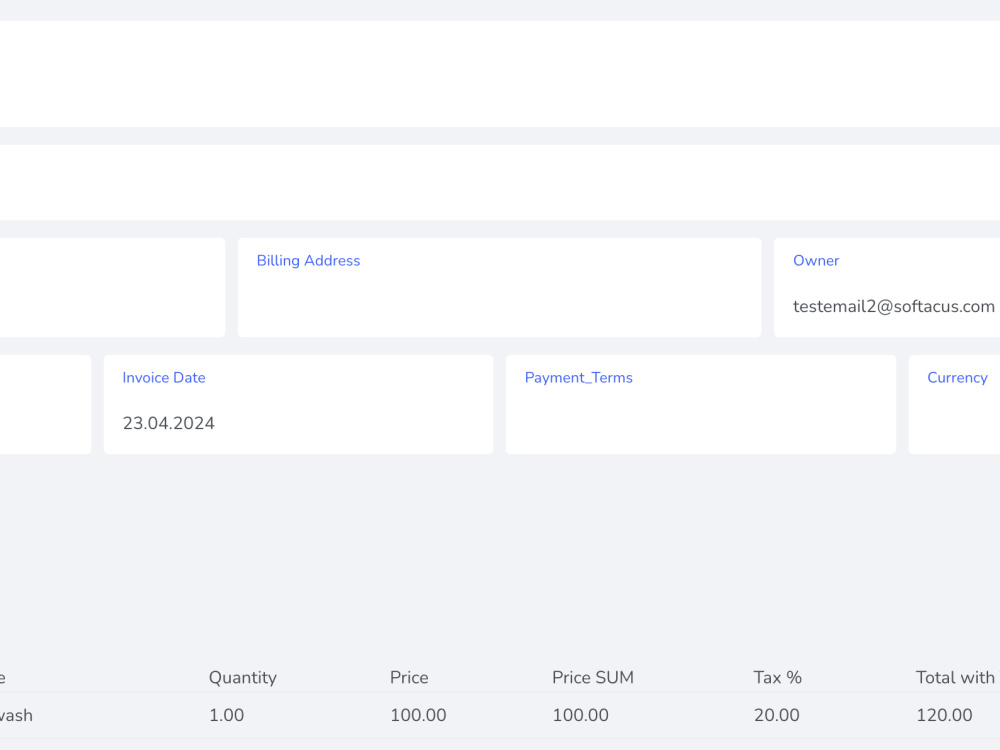
Task: Click the Billing Address label
Action: [309, 261]
